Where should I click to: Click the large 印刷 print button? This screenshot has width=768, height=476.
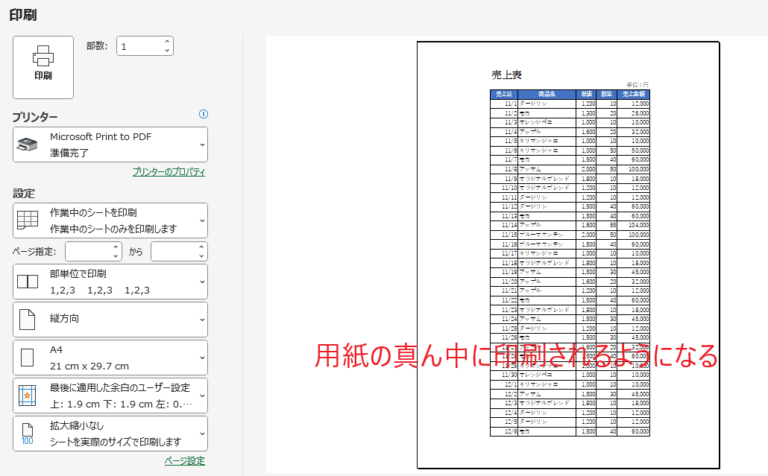(x=43, y=66)
